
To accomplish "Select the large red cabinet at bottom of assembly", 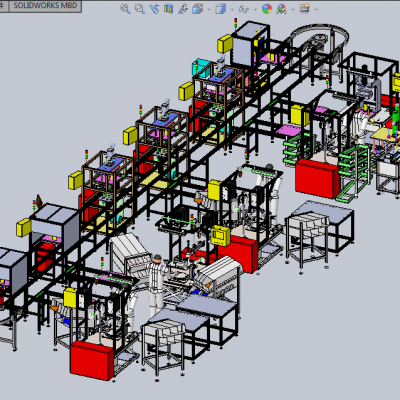I will click(92, 360).
